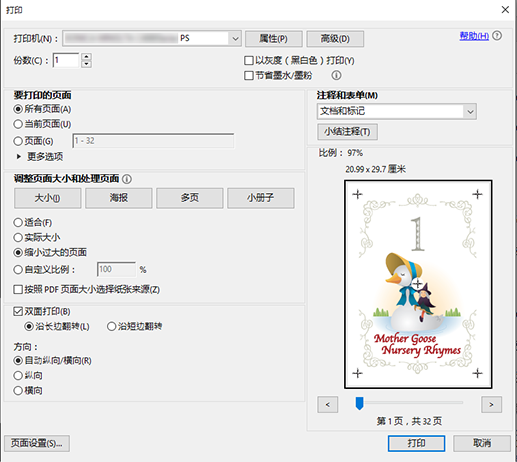Select flip on short edge option
This screenshot has height=462, width=517.
tap(111, 326)
